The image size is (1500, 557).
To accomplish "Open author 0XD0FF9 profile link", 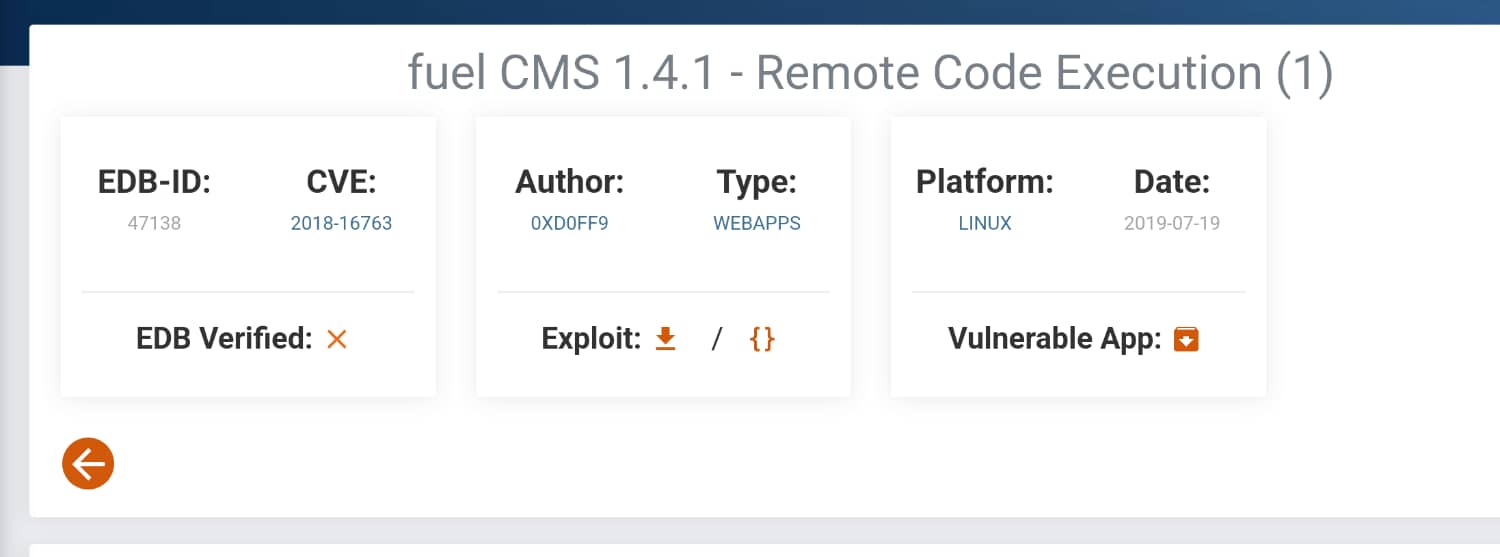I will (x=569, y=223).
